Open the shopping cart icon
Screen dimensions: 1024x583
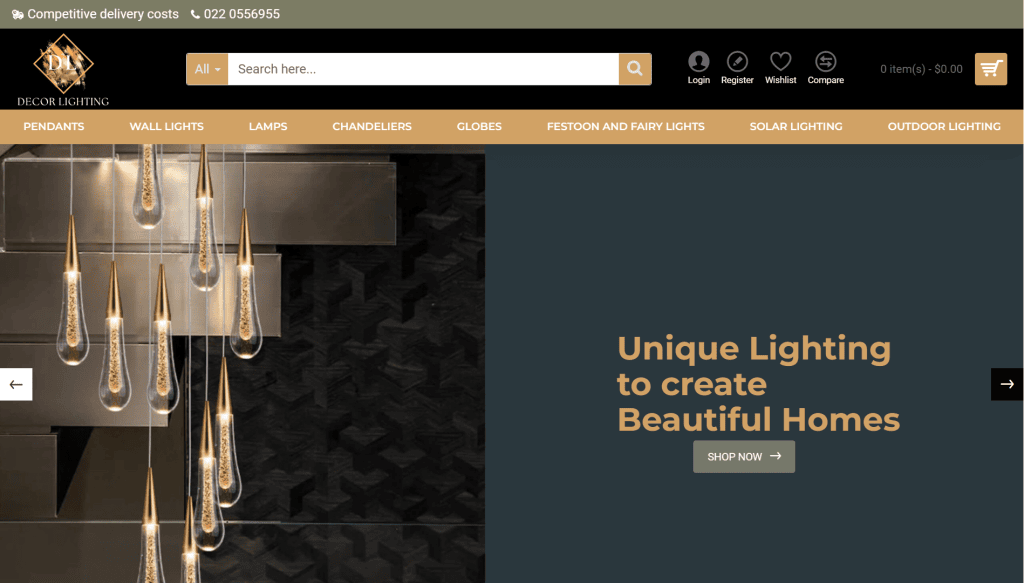pos(991,69)
